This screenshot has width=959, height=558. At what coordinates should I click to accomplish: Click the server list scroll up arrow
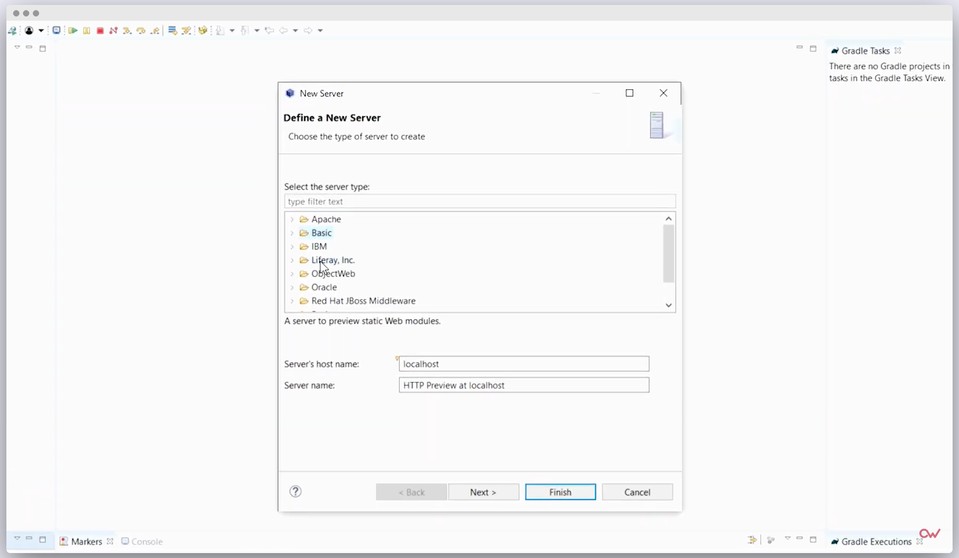[x=668, y=218]
